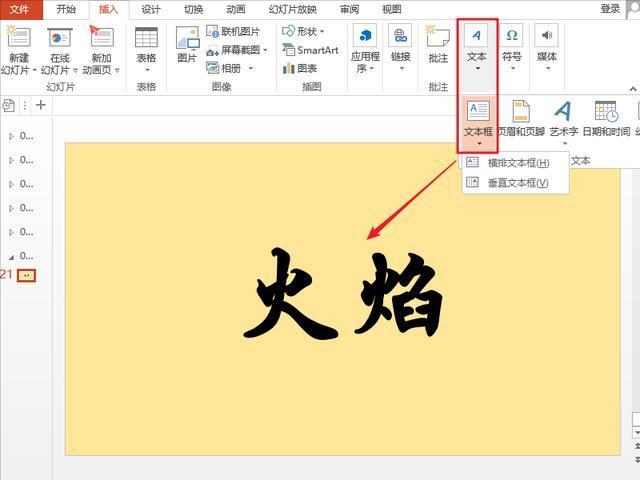Expand the second section in slide panel

(x=11, y=160)
